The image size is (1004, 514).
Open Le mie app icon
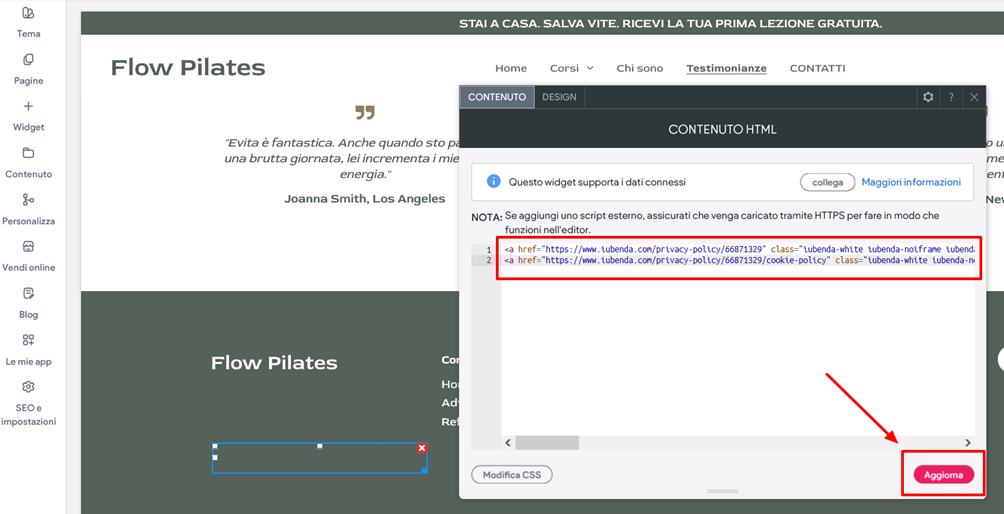28,341
